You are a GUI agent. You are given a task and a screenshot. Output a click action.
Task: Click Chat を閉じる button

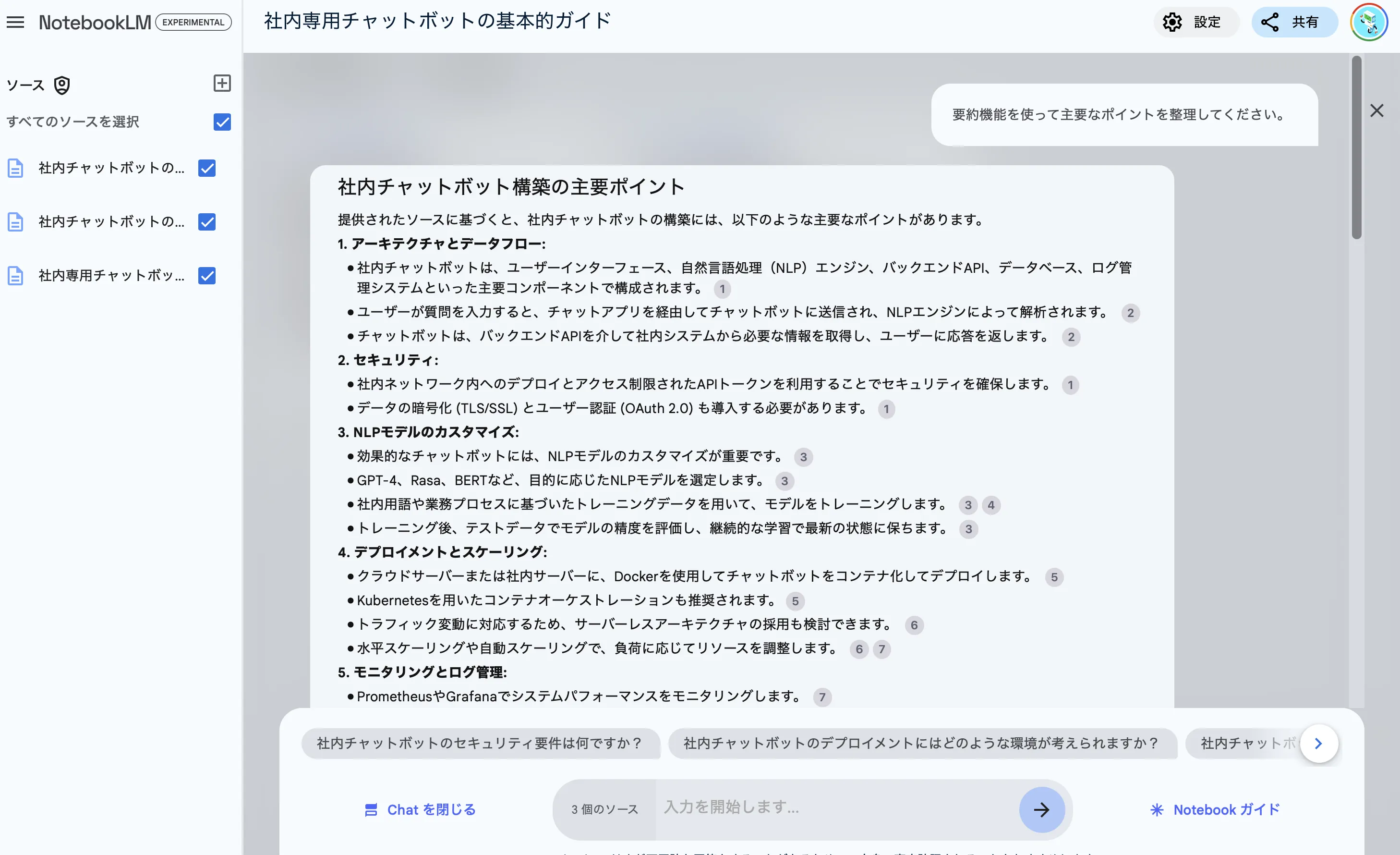click(x=420, y=809)
